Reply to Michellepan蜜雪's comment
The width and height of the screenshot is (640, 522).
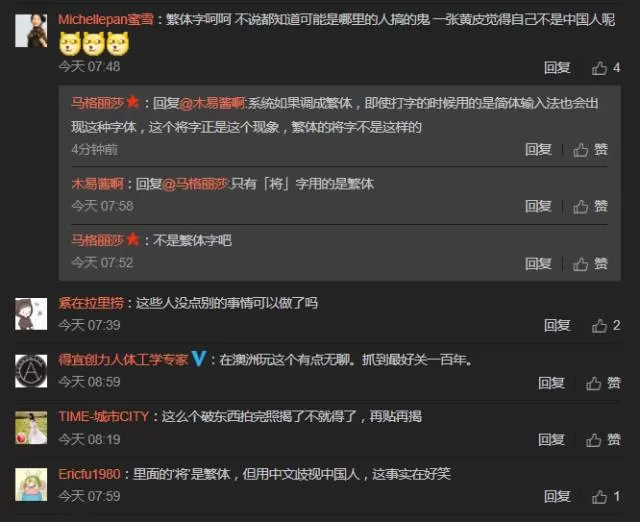(557, 68)
